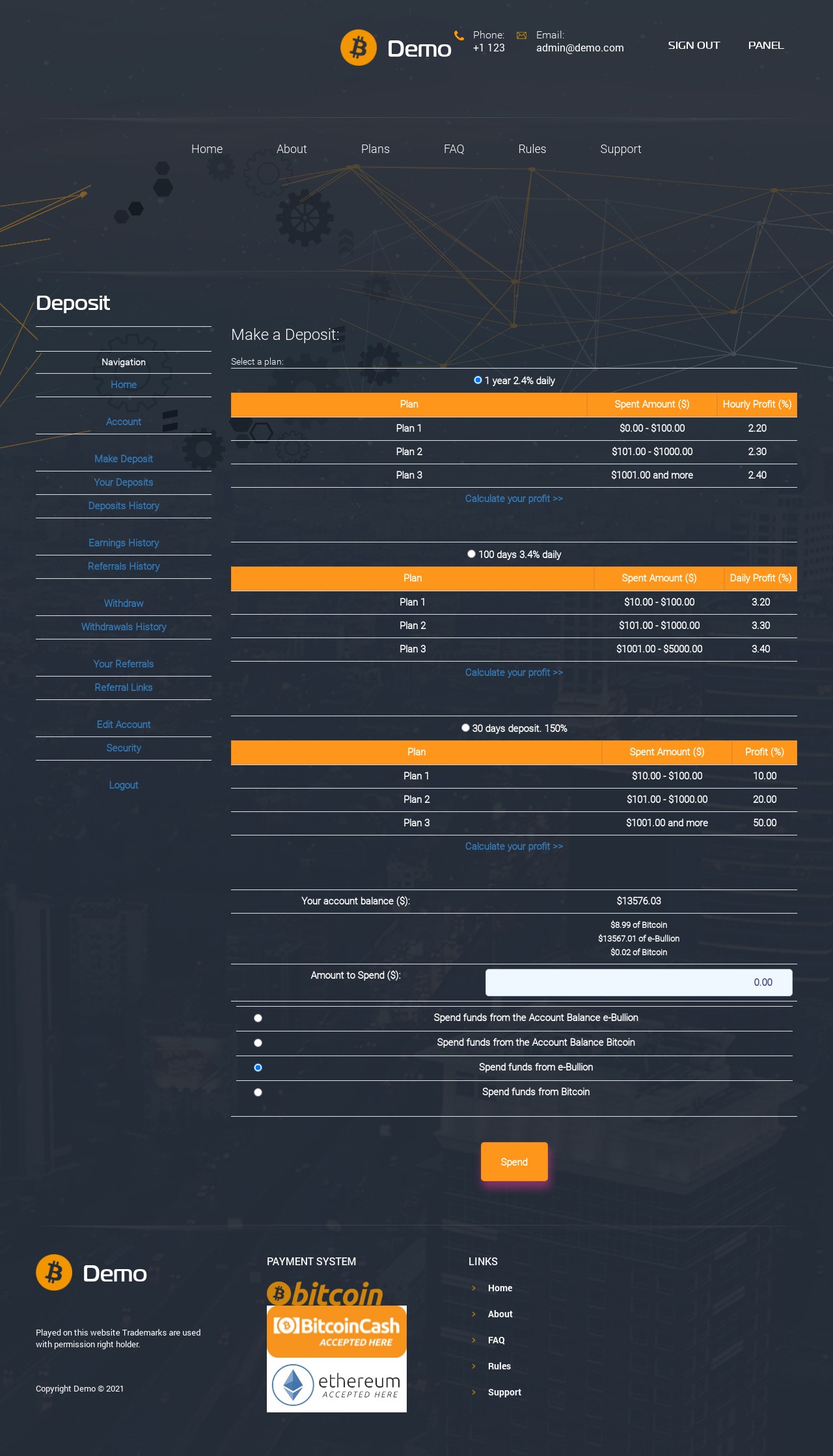The image size is (833, 1456).
Task: Click the ethereum accepted here badge
Action: coord(336,1385)
